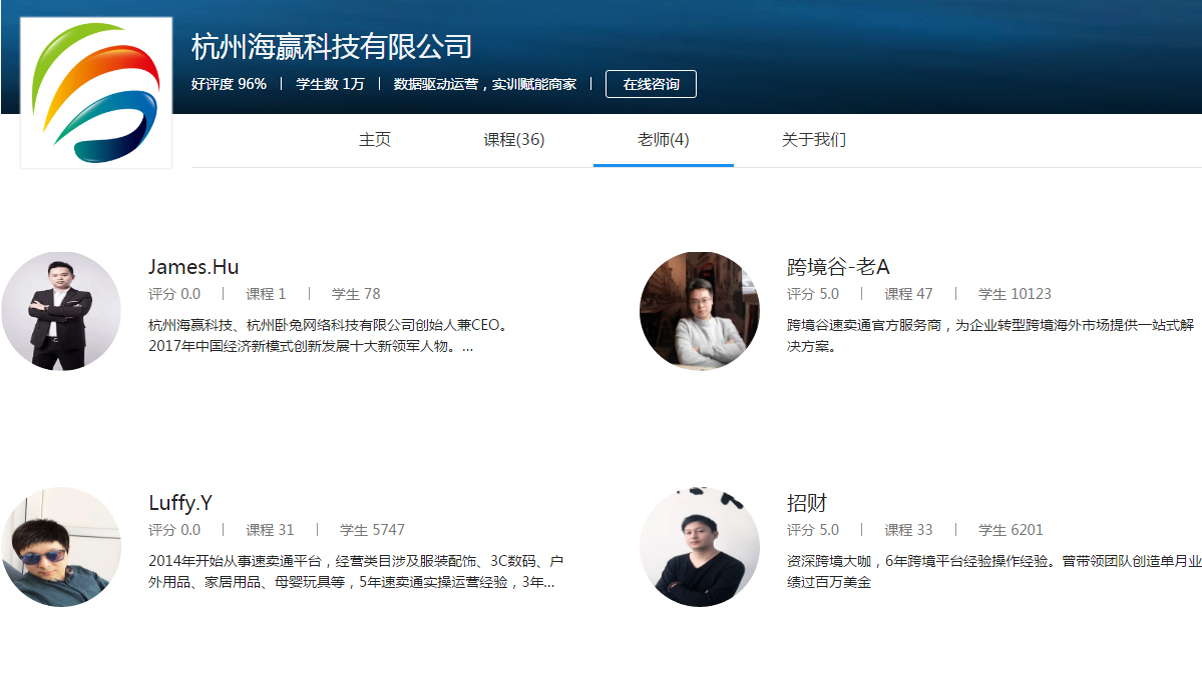Screen dimensions: 1202x683
Task: Open the 课程(36) tab
Action: (514, 140)
